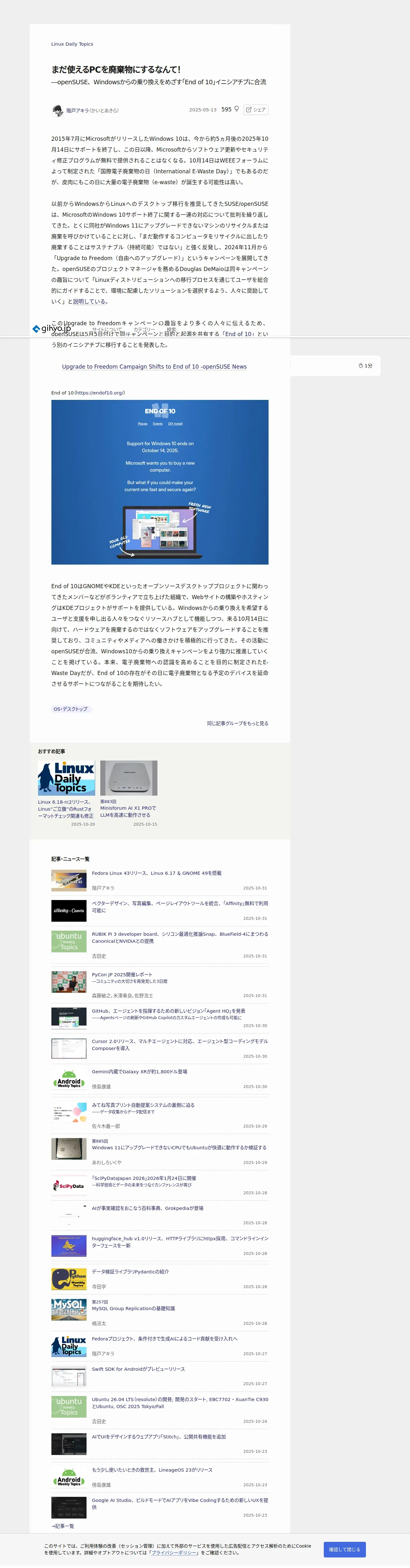
Task: Open RUBIK Pi 3 developer board article
Action: point(180,937)
